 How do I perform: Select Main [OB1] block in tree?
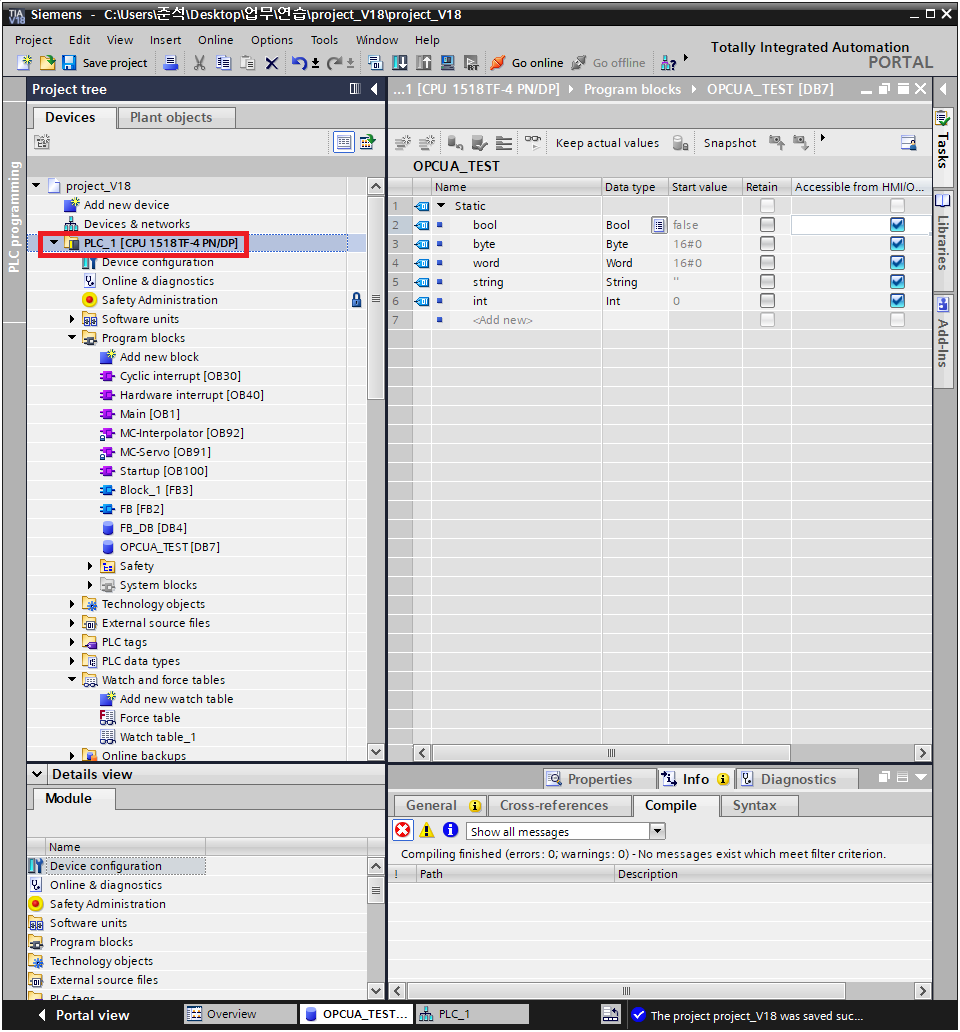(x=149, y=414)
